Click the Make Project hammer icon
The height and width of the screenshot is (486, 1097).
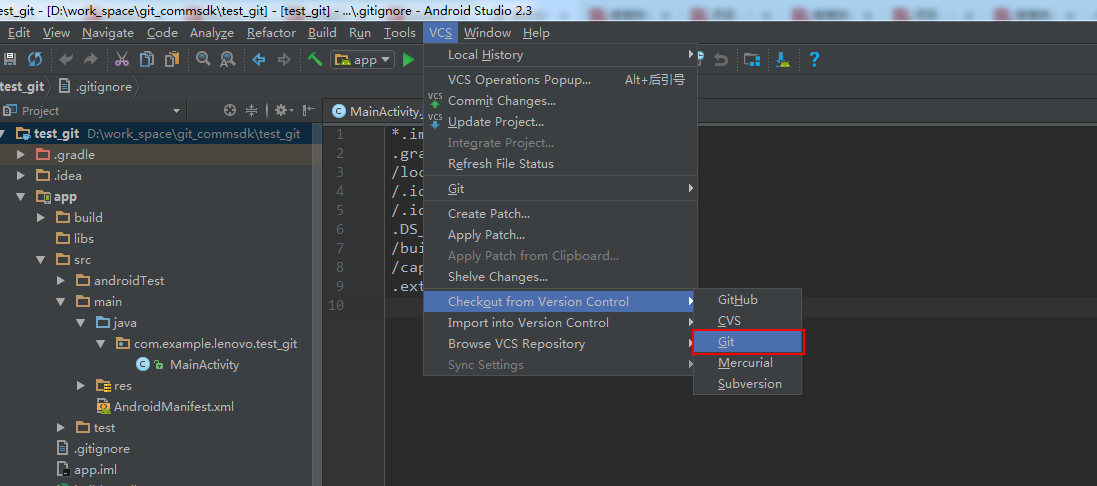315,59
